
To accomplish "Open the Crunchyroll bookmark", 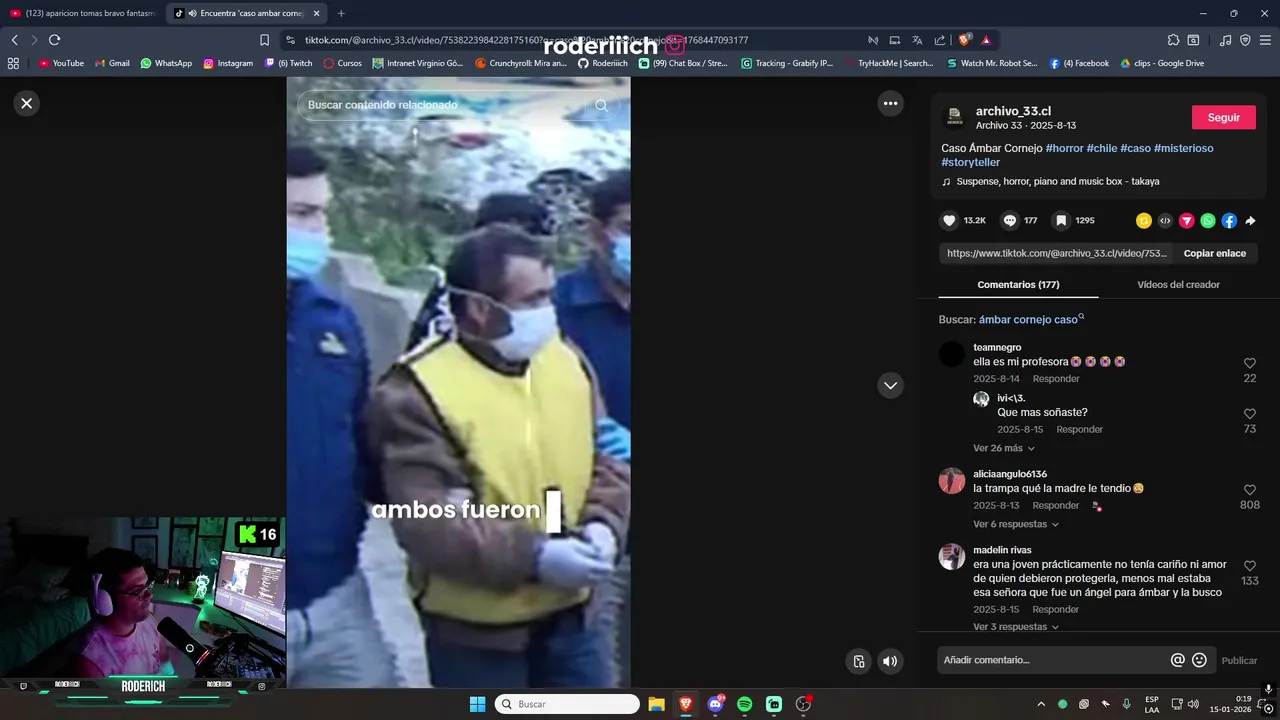I will click(521, 63).
